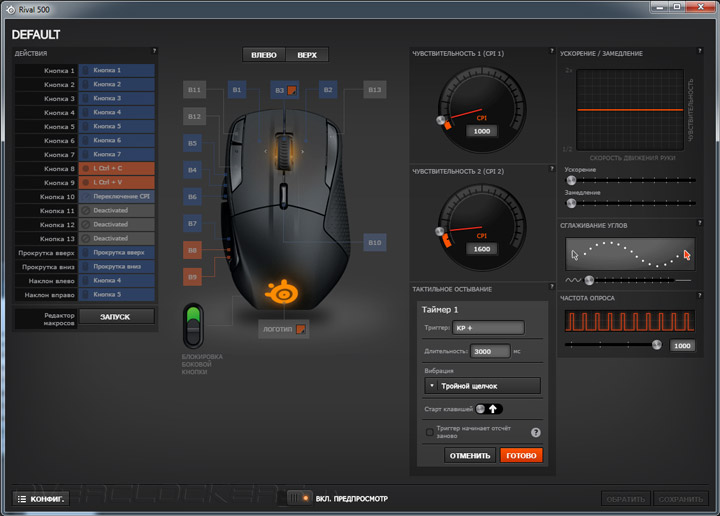
Task: Click the CPI 2 dial knob
Action: (440, 231)
